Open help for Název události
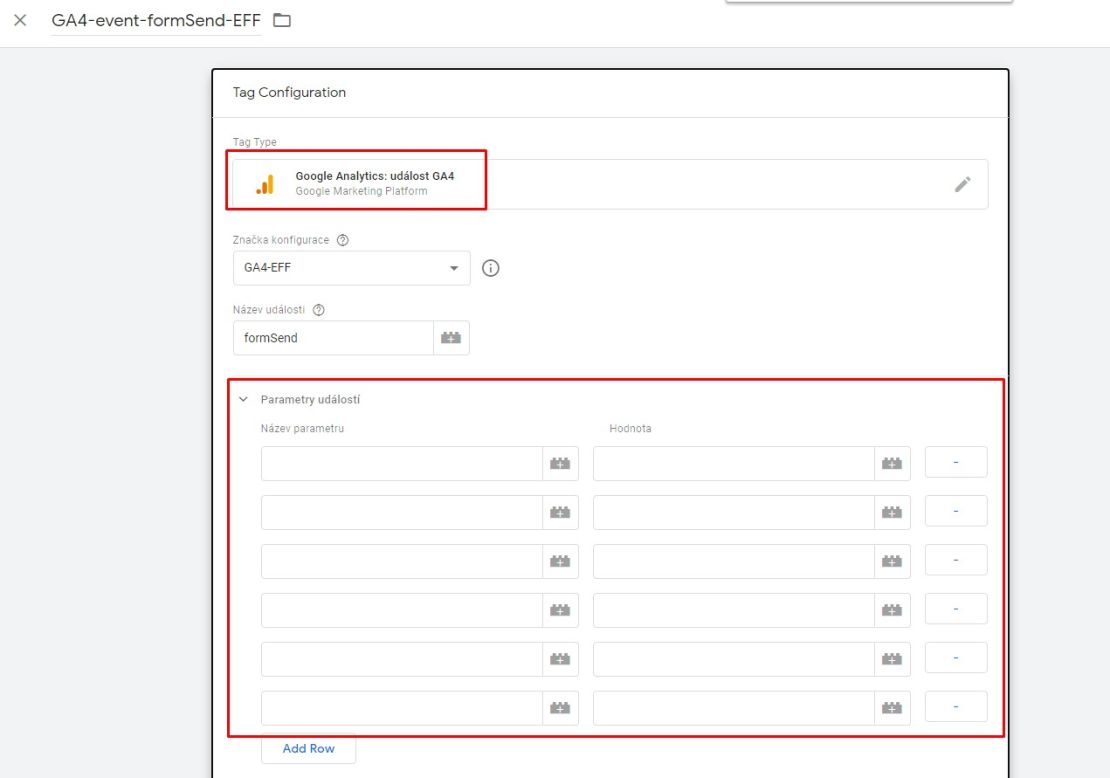The height and width of the screenshot is (778, 1110). coord(319,309)
